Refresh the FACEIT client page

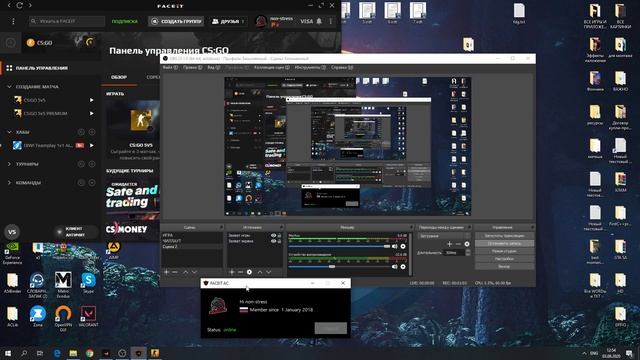(20, 6)
